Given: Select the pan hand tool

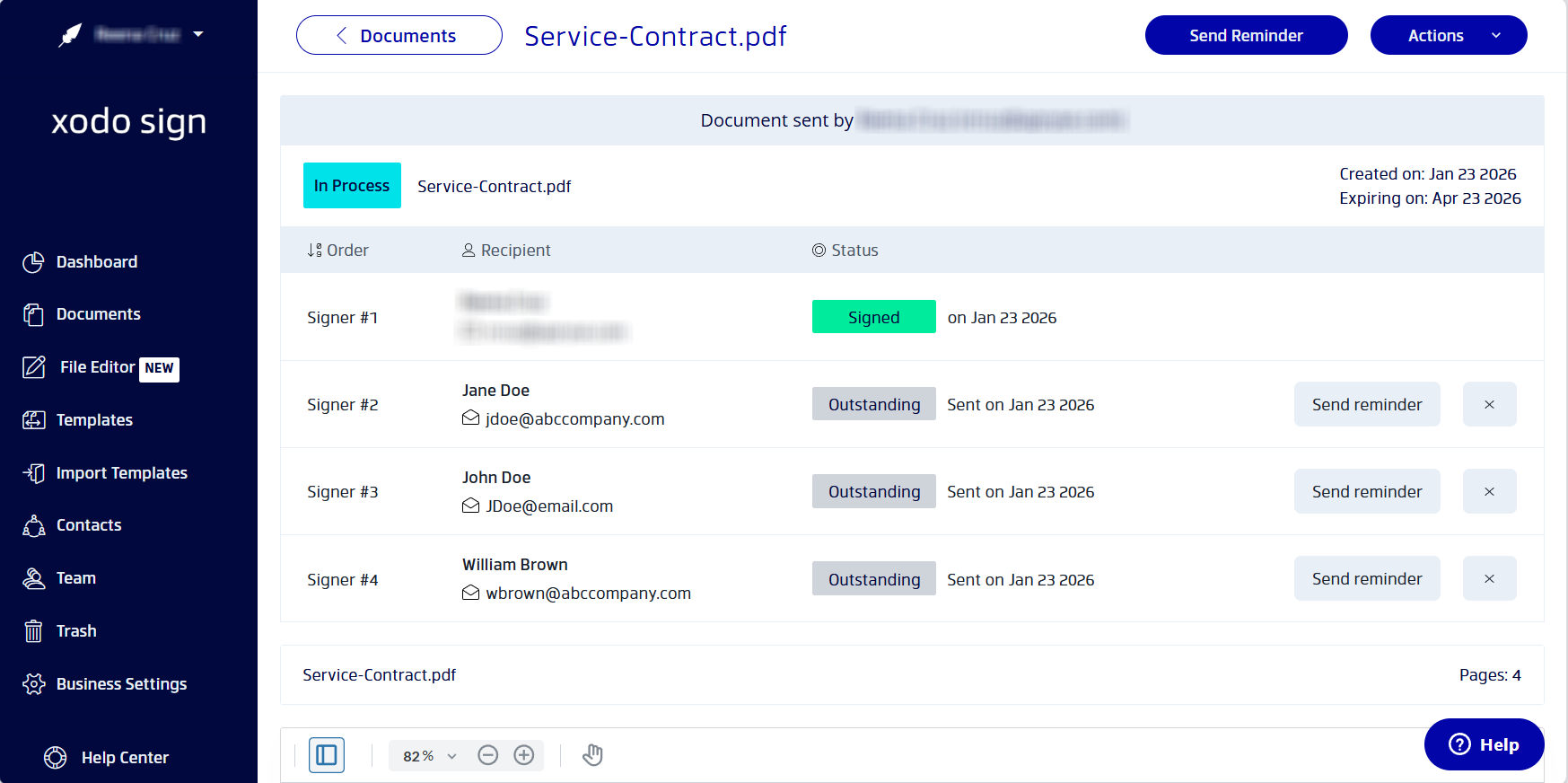Looking at the screenshot, I should [x=592, y=755].
